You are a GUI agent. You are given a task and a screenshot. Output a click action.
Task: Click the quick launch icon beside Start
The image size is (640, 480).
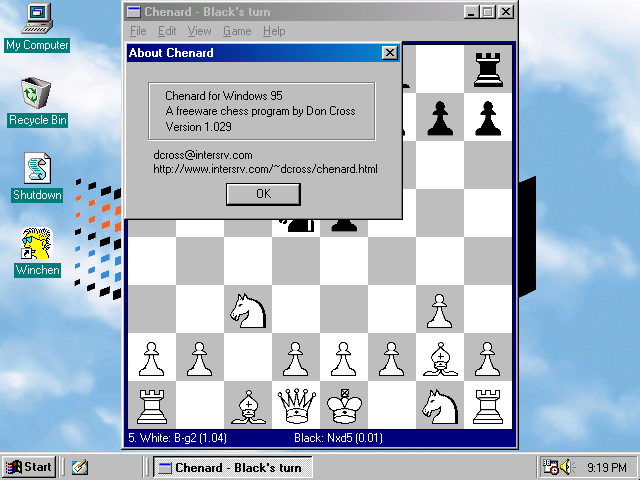pos(80,467)
